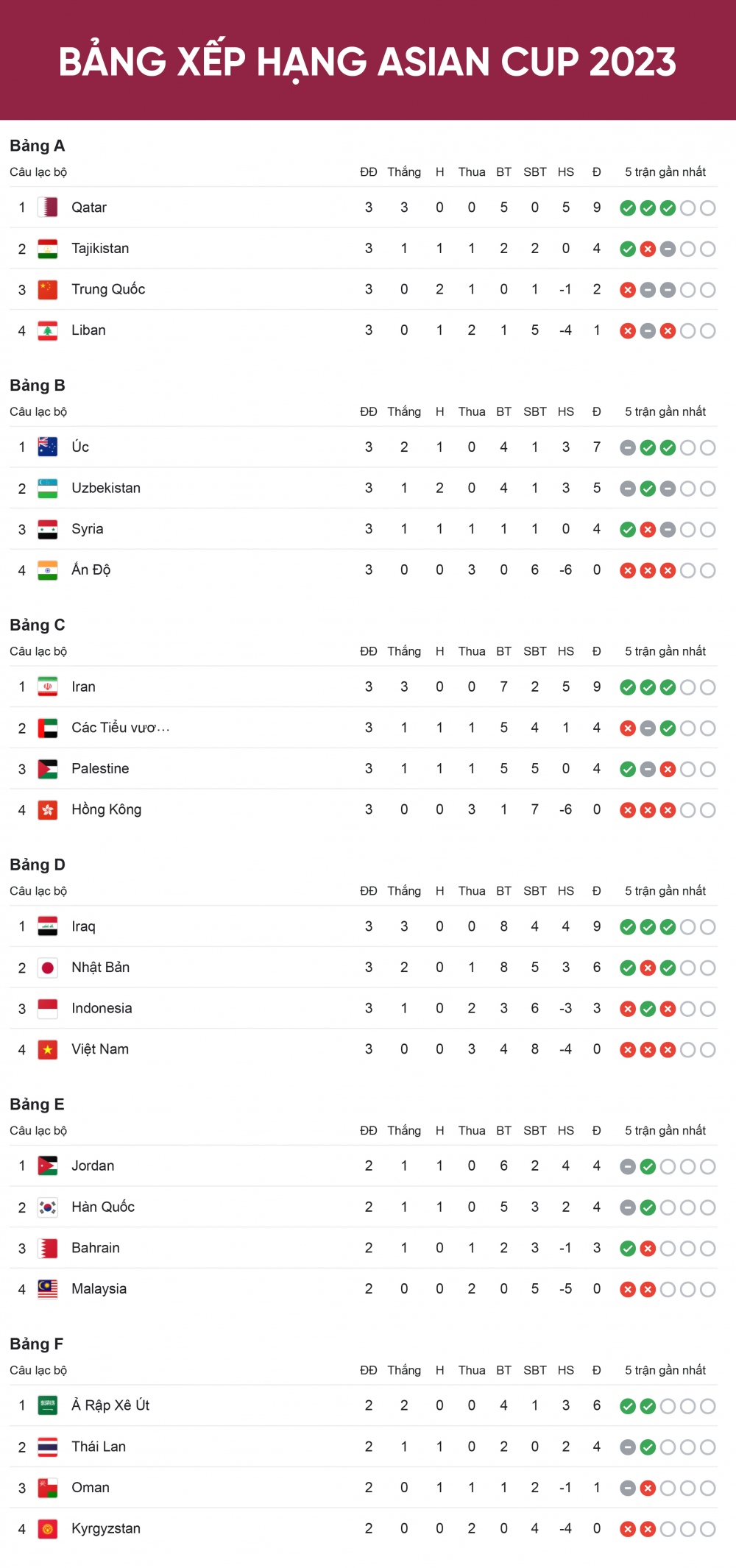The height and width of the screenshot is (1568, 736).
Task: Click Malaysia's last empty match circle
Action: (x=707, y=1289)
